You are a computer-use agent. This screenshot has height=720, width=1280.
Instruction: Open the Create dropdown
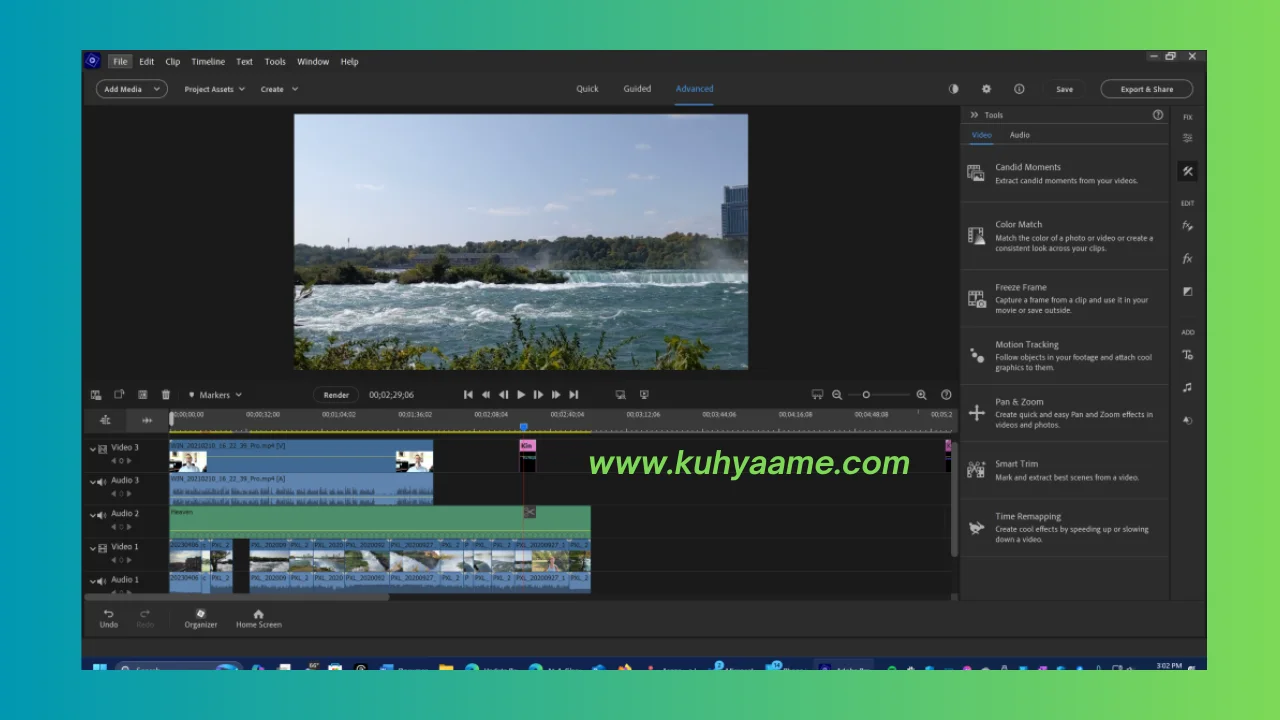(279, 89)
